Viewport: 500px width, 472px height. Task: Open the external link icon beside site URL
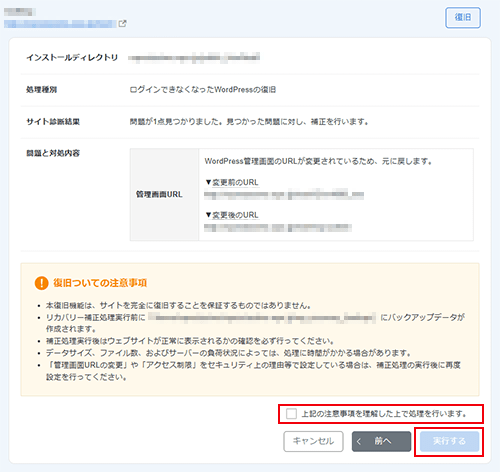(x=123, y=24)
